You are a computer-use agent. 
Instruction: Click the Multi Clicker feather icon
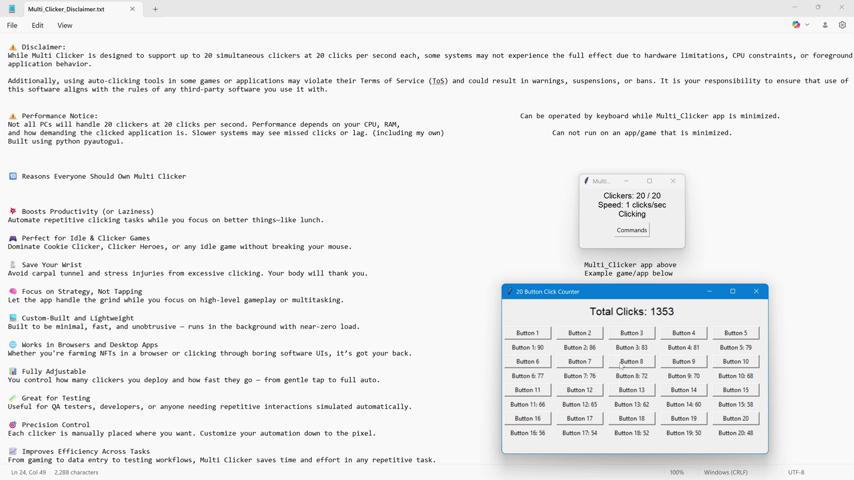click(x=587, y=181)
